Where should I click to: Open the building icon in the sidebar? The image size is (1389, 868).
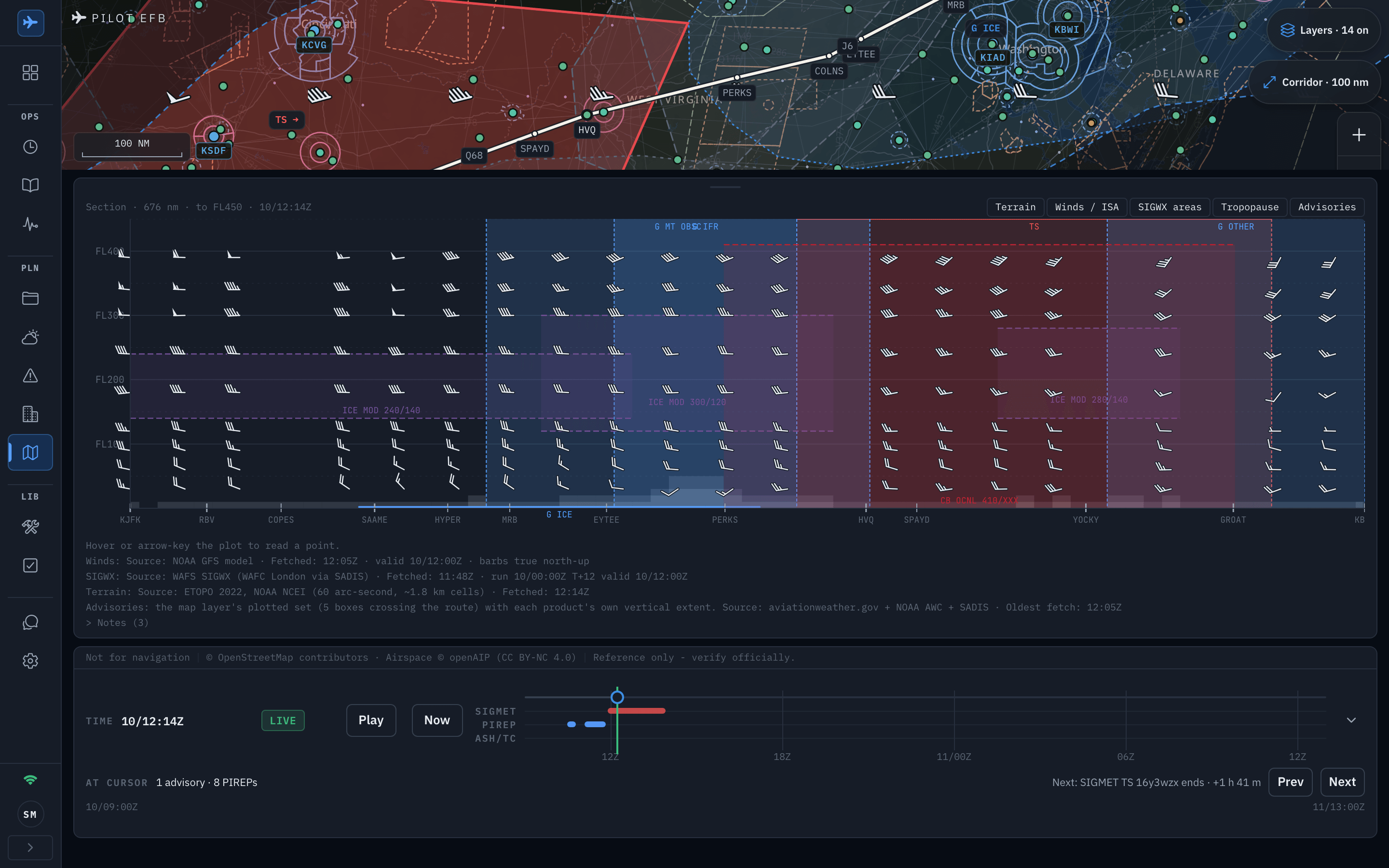click(x=30, y=414)
